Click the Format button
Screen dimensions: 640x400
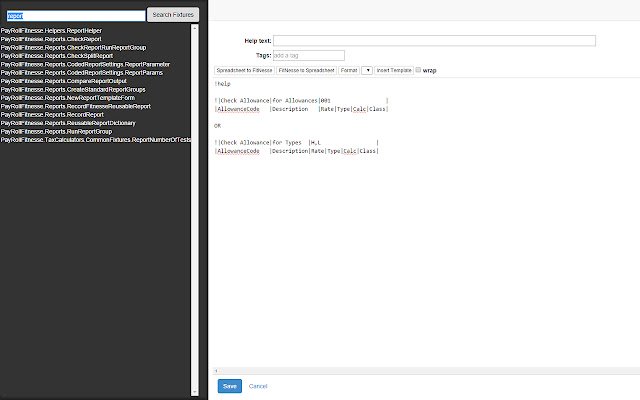coord(349,71)
